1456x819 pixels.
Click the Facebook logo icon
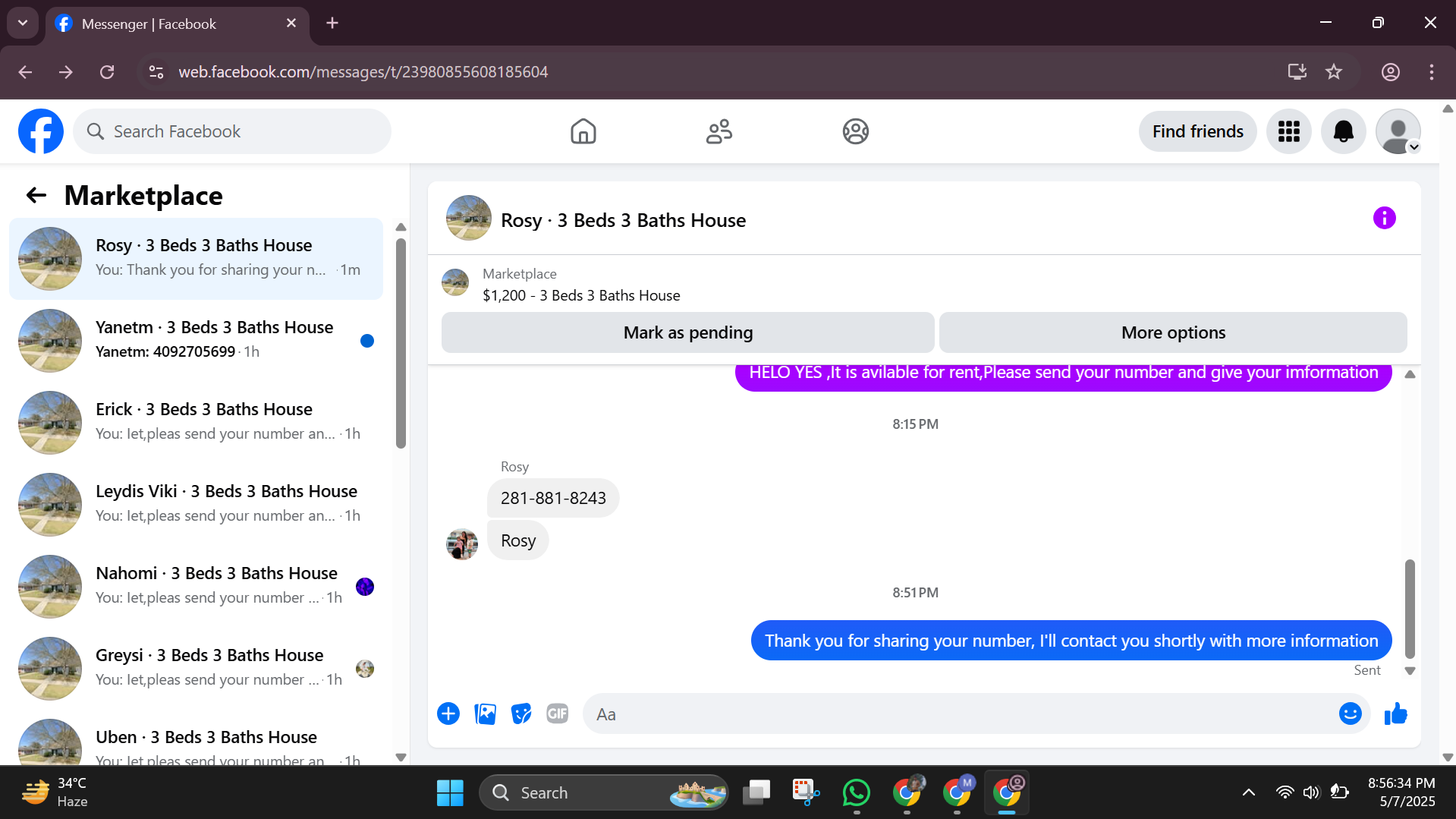point(41,131)
